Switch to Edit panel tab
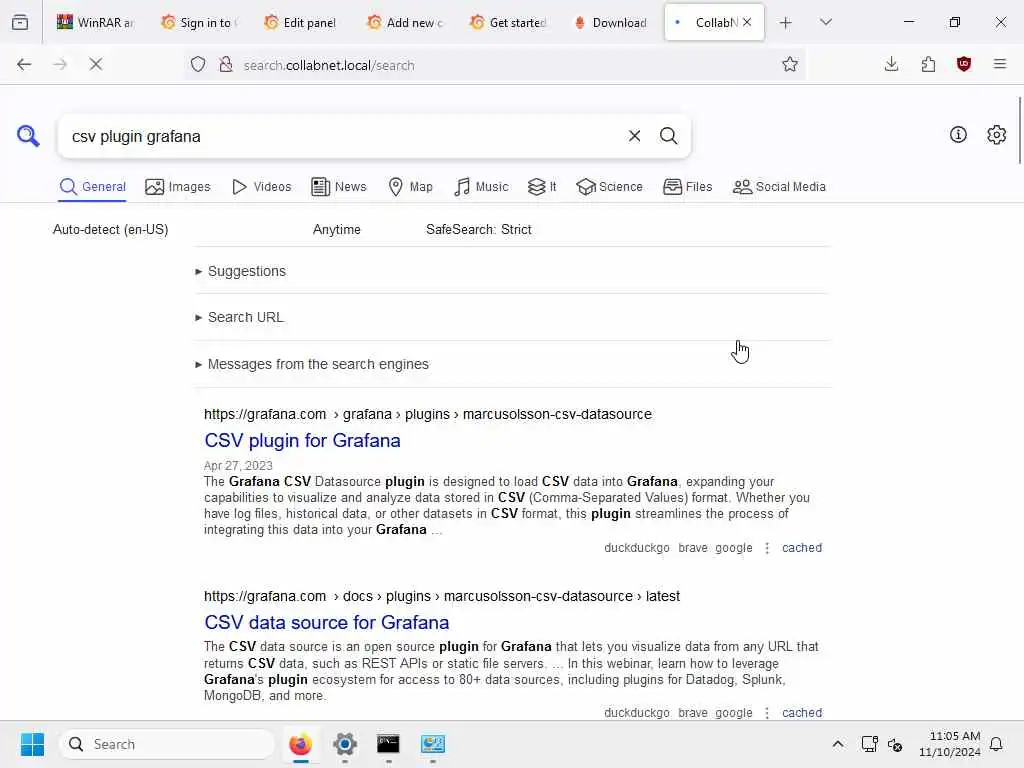 (x=301, y=22)
